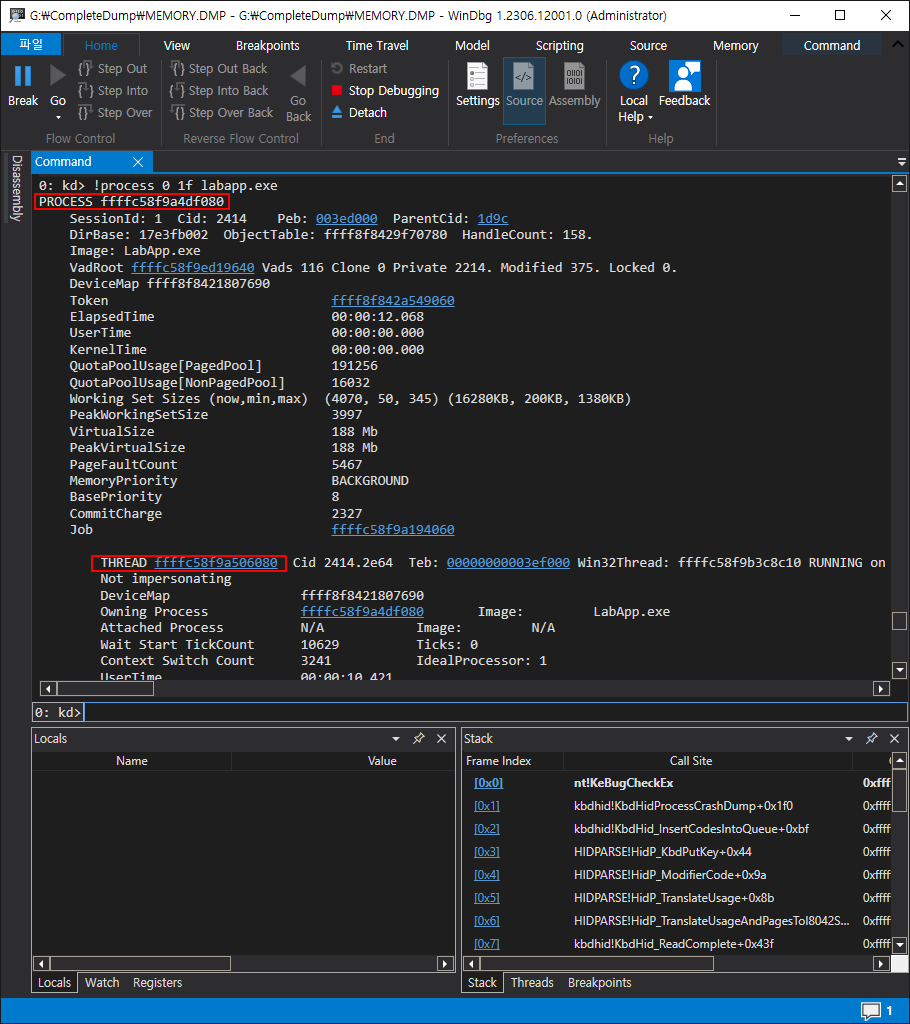Screen dimensions: 910x1024
Task: Click Teb link 00000000003ef000
Action: click(x=508, y=563)
